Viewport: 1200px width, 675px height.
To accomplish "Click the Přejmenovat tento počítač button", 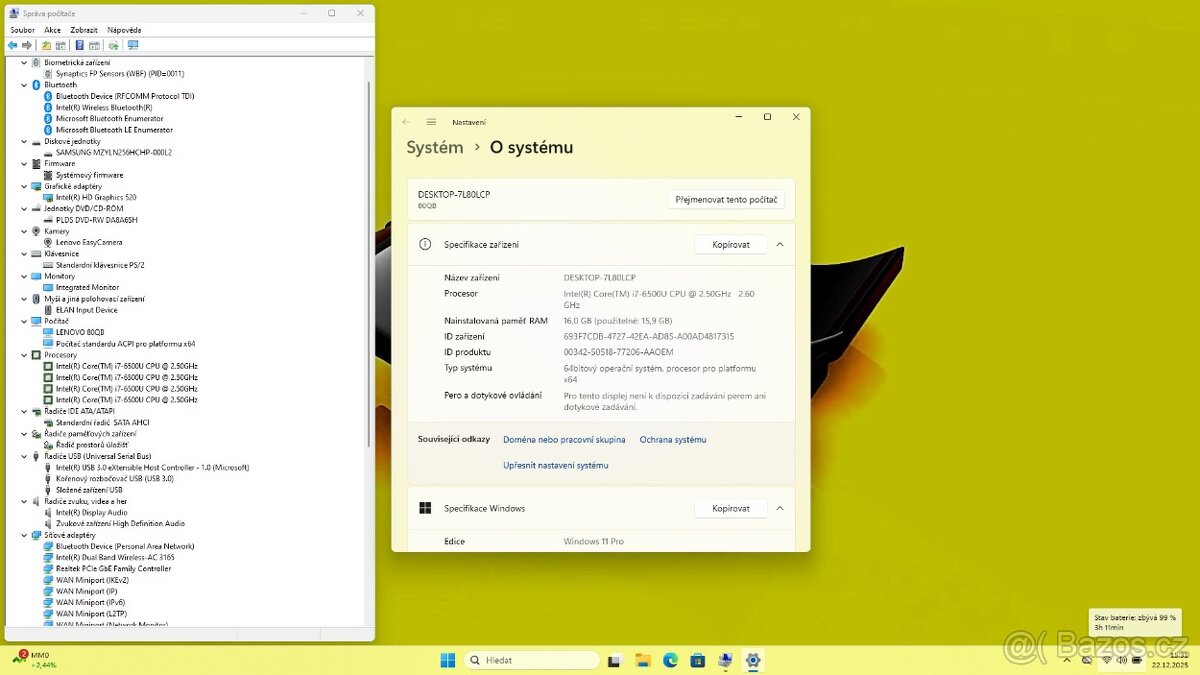I will [725, 199].
